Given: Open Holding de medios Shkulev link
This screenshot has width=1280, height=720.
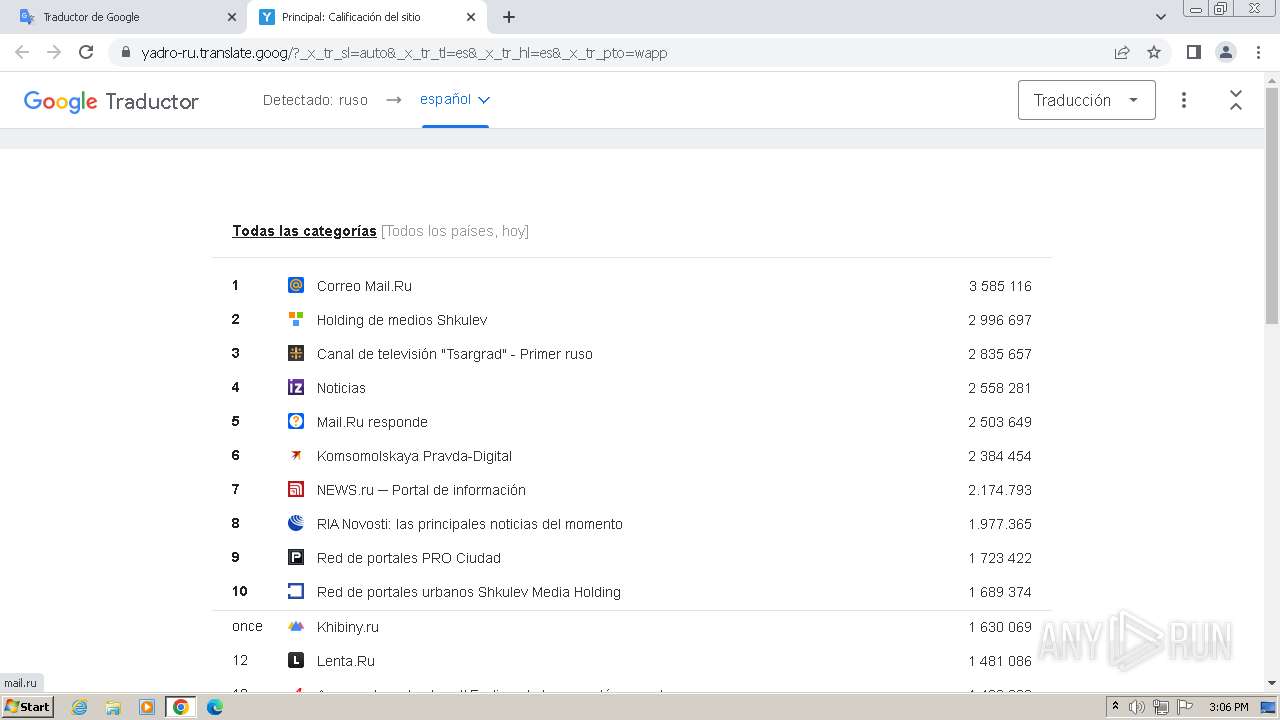Looking at the screenshot, I should 402,320.
